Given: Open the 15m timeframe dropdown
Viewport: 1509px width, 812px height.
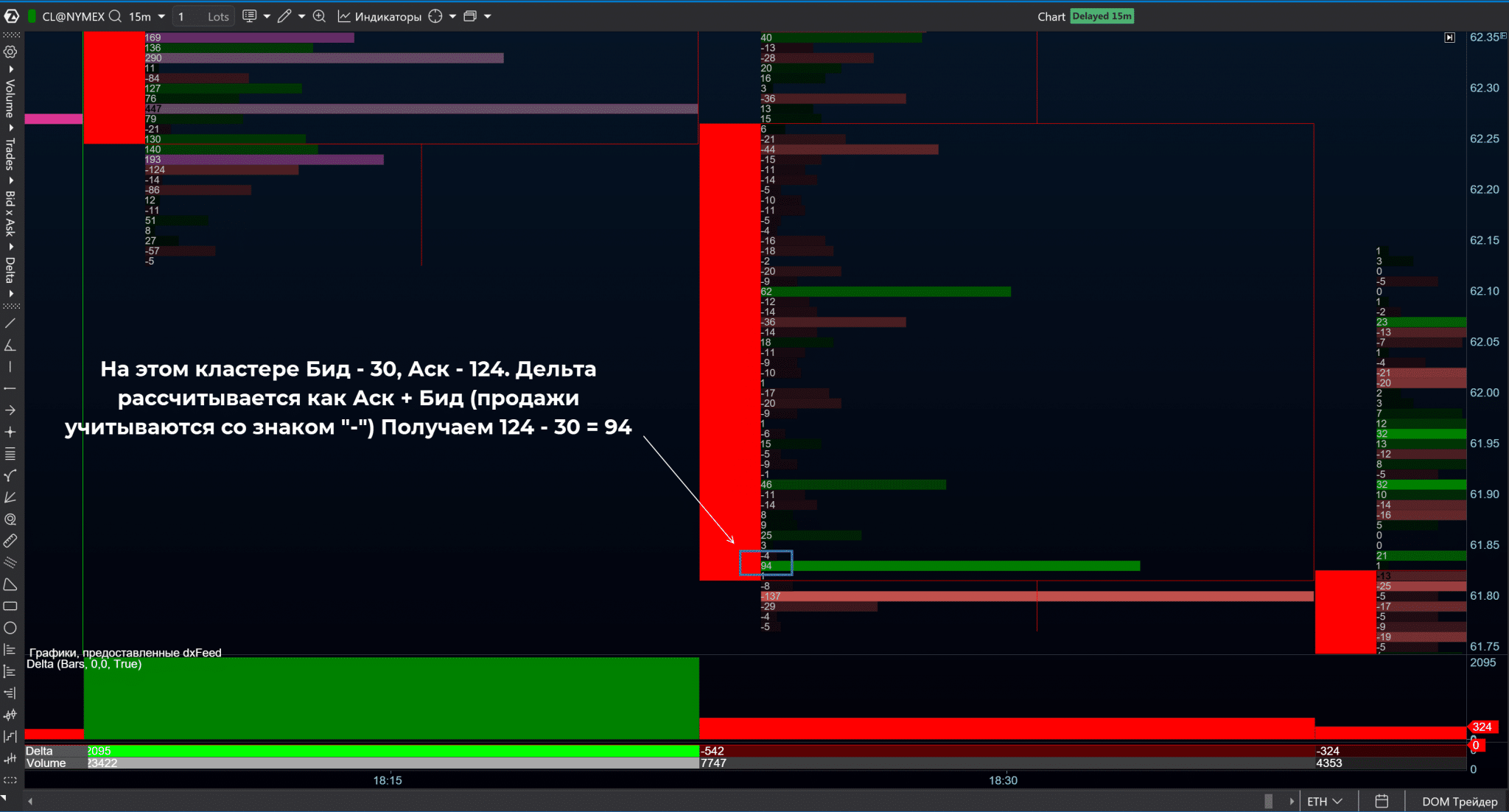Looking at the screenshot, I should tap(147, 16).
